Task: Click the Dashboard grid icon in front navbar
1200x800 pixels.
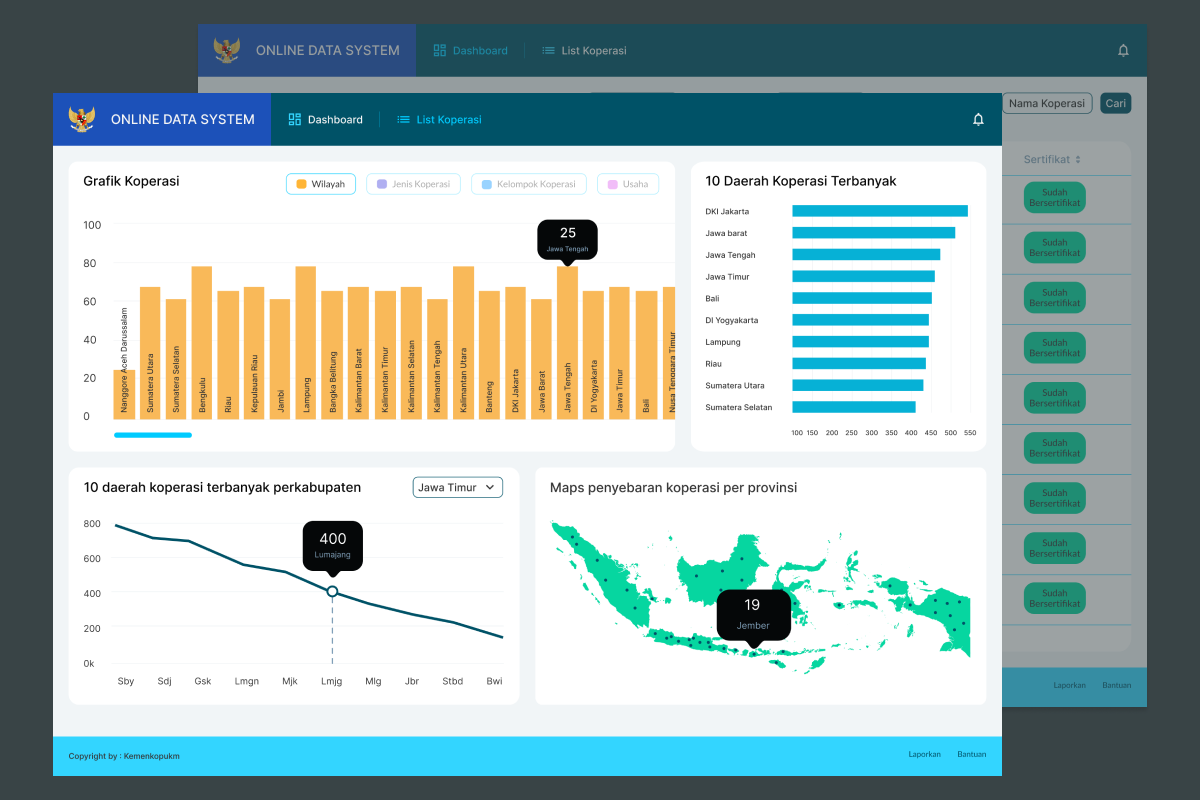Action: (295, 120)
